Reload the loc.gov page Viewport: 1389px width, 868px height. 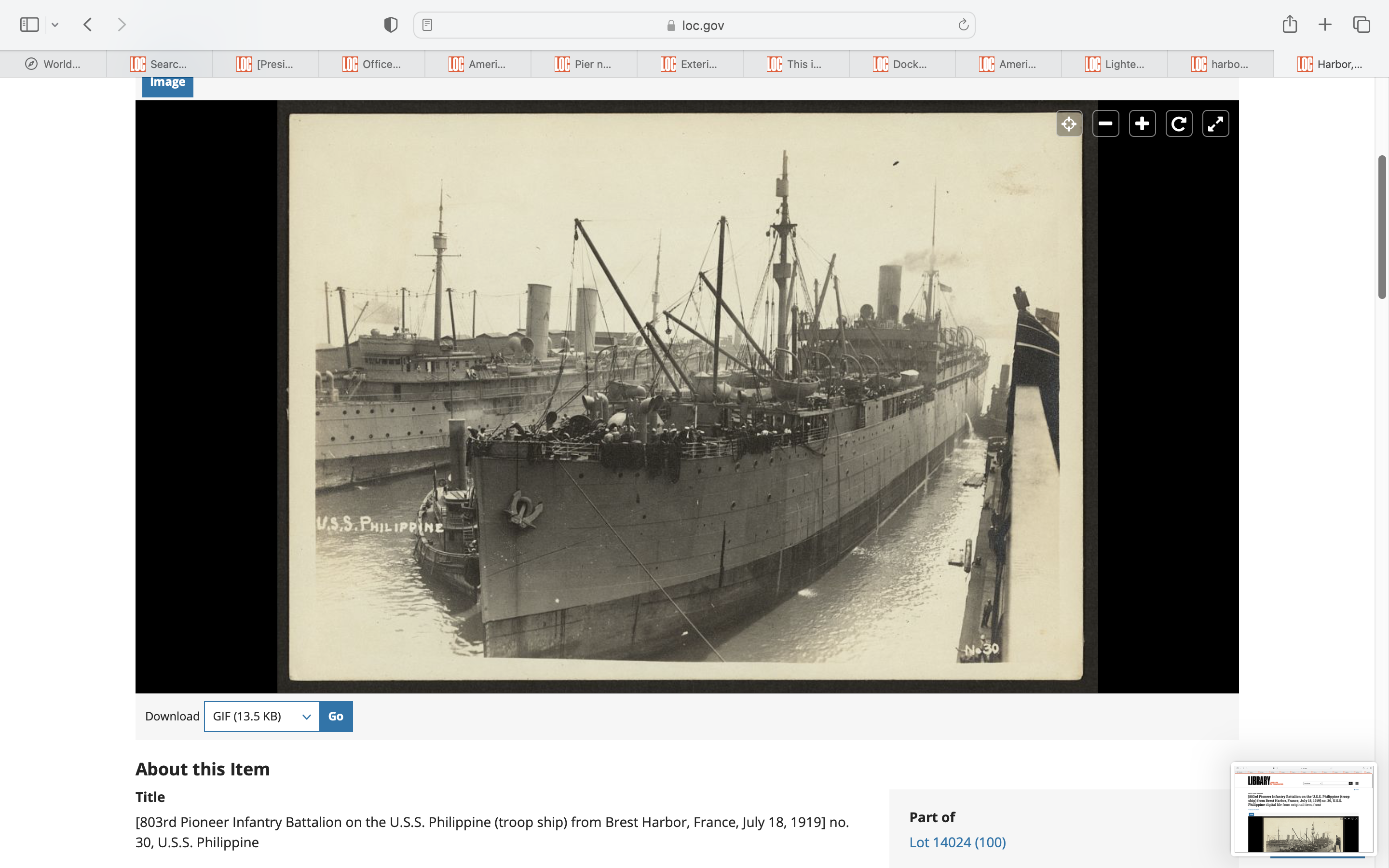[x=963, y=25]
